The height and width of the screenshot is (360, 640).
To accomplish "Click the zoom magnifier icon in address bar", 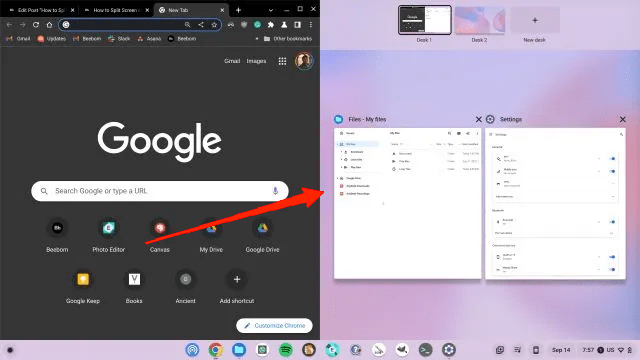I will click(x=187, y=25).
